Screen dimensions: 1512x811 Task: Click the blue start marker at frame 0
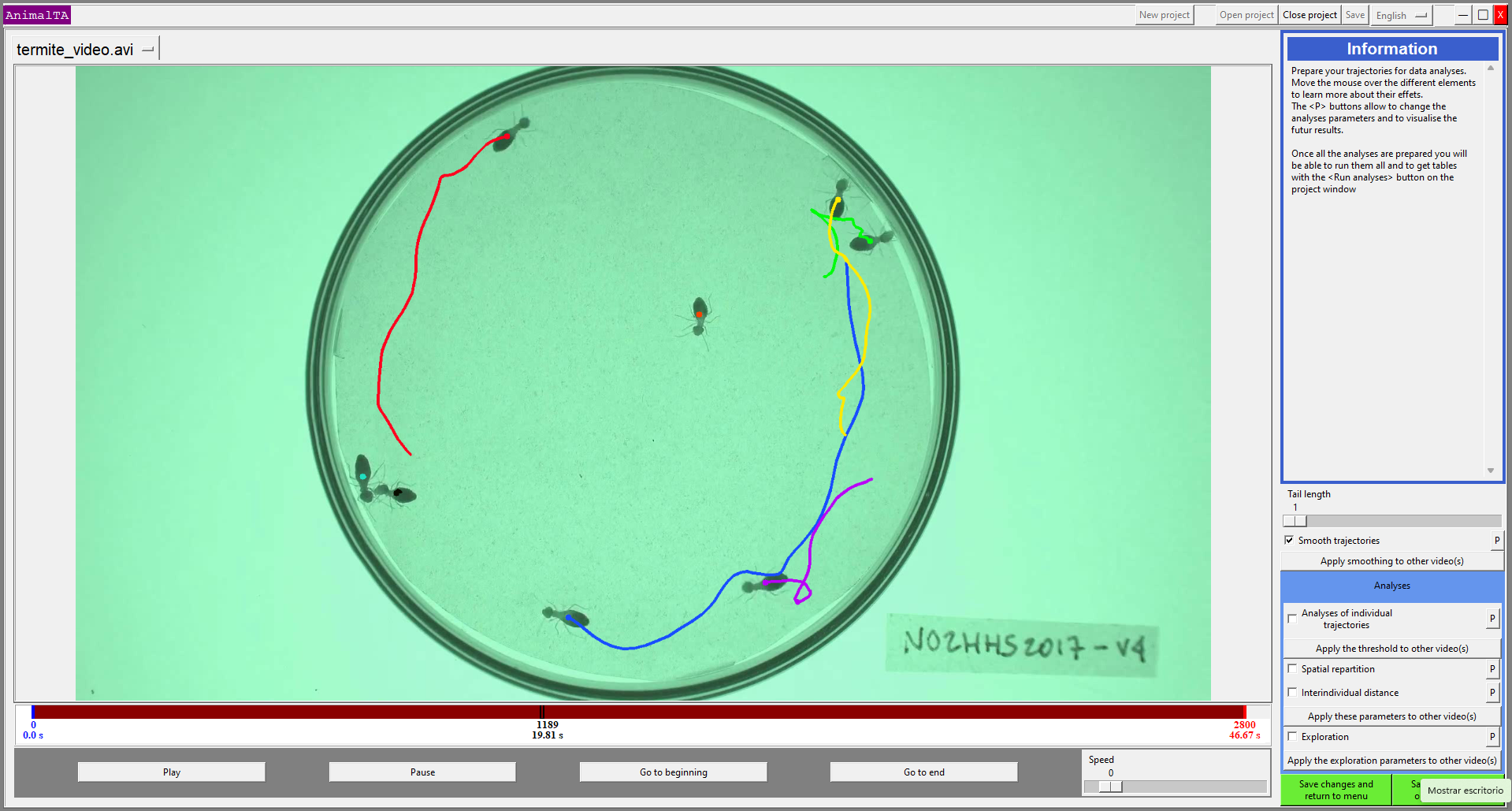pos(33,712)
